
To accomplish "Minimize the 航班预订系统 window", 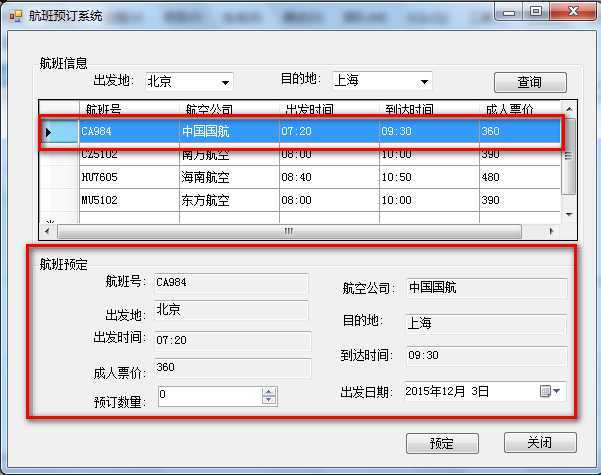I will click(x=509, y=12).
